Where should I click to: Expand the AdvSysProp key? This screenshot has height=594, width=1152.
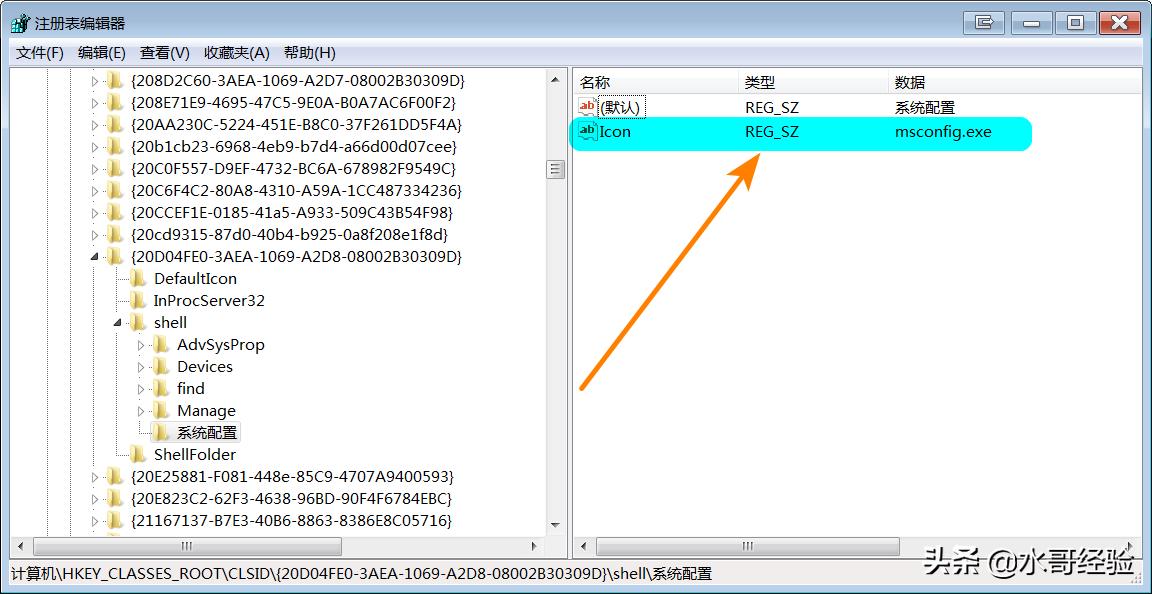pyautogui.click(x=141, y=345)
